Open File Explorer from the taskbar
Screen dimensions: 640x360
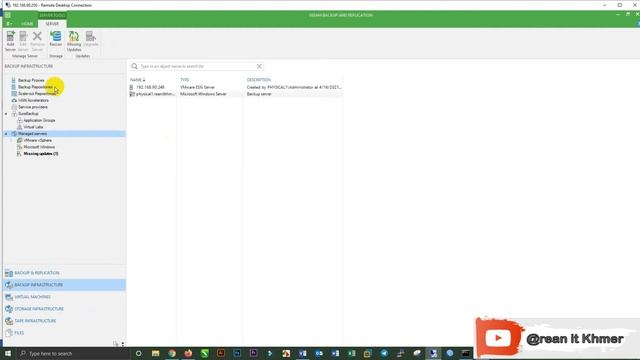tap(156, 353)
